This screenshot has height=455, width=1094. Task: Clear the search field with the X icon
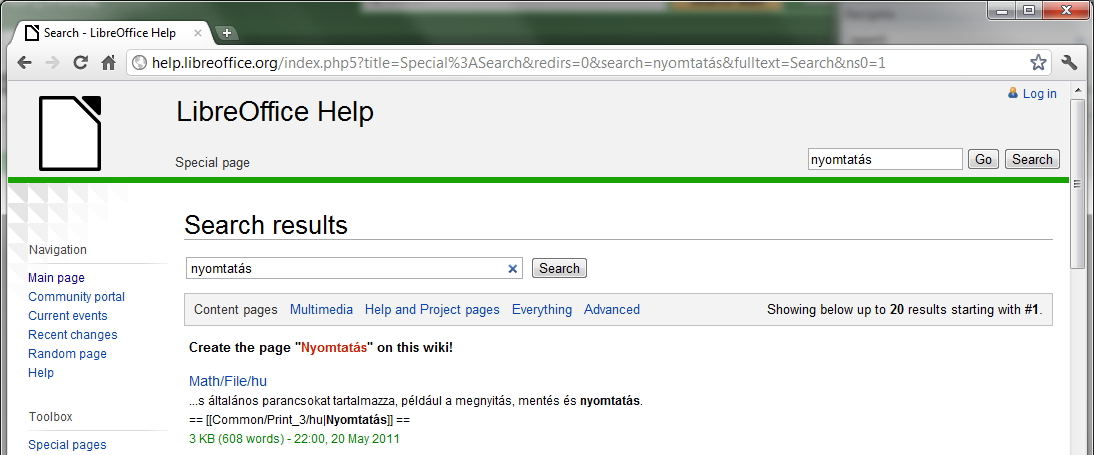pos(513,269)
